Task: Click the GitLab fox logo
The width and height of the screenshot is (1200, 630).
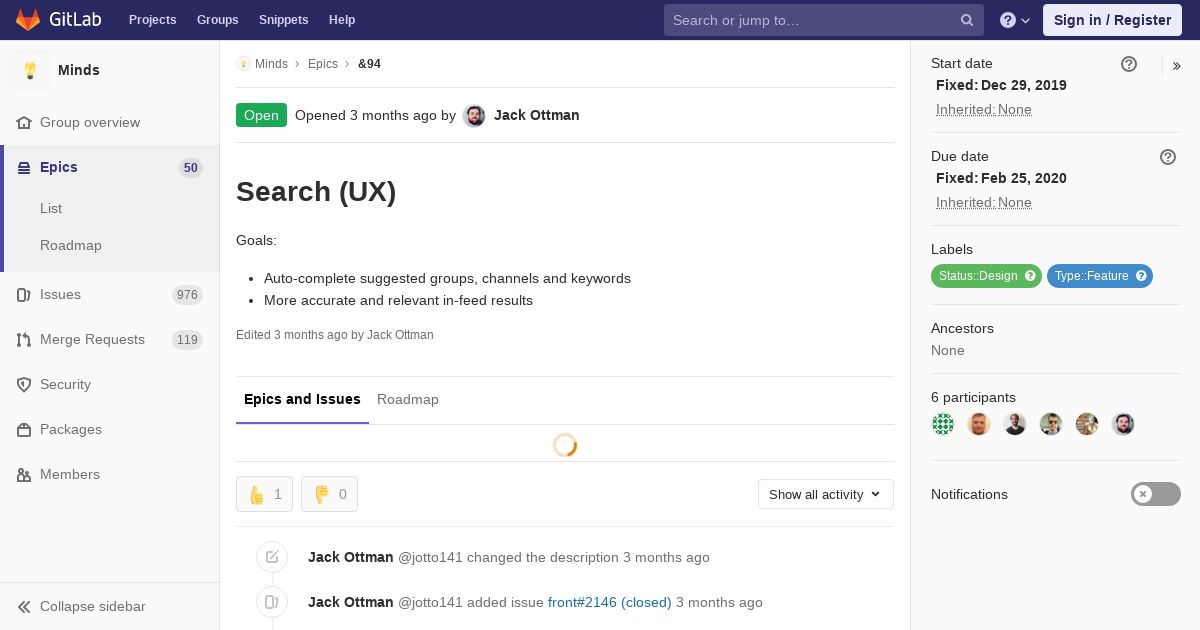Action: 28,20
